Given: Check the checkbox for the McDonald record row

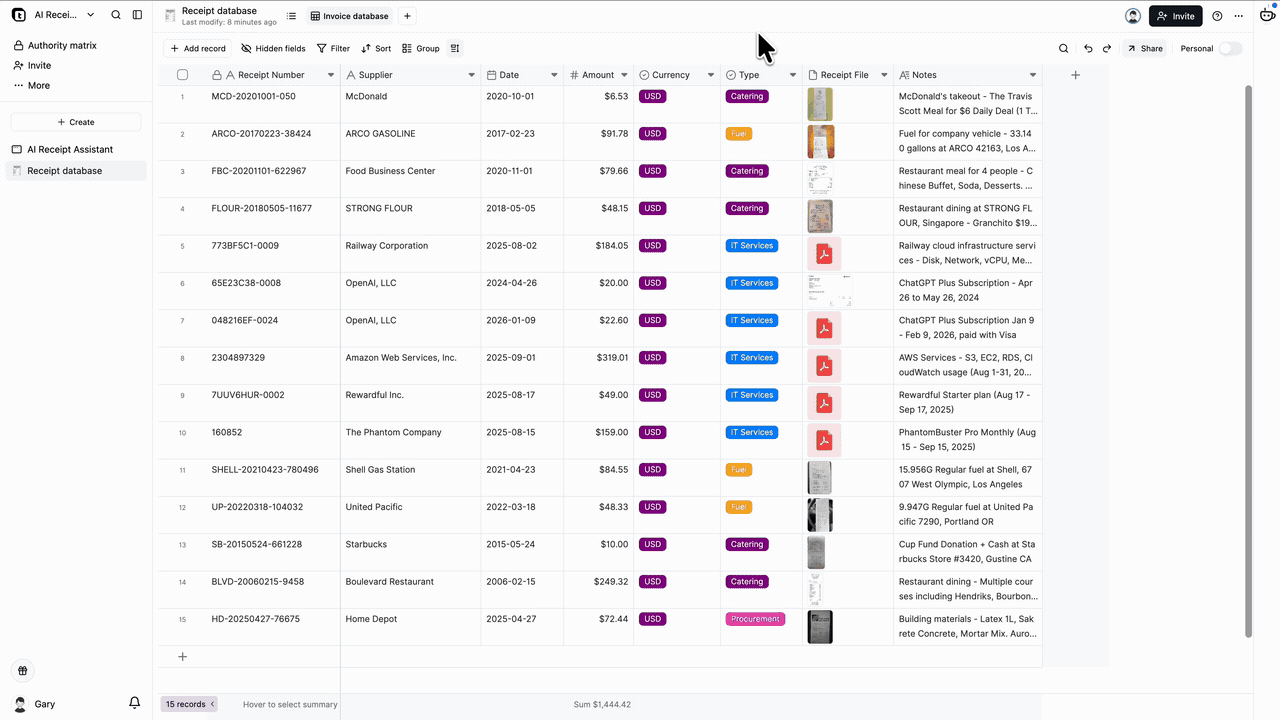Looking at the screenshot, I should click(182, 96).
